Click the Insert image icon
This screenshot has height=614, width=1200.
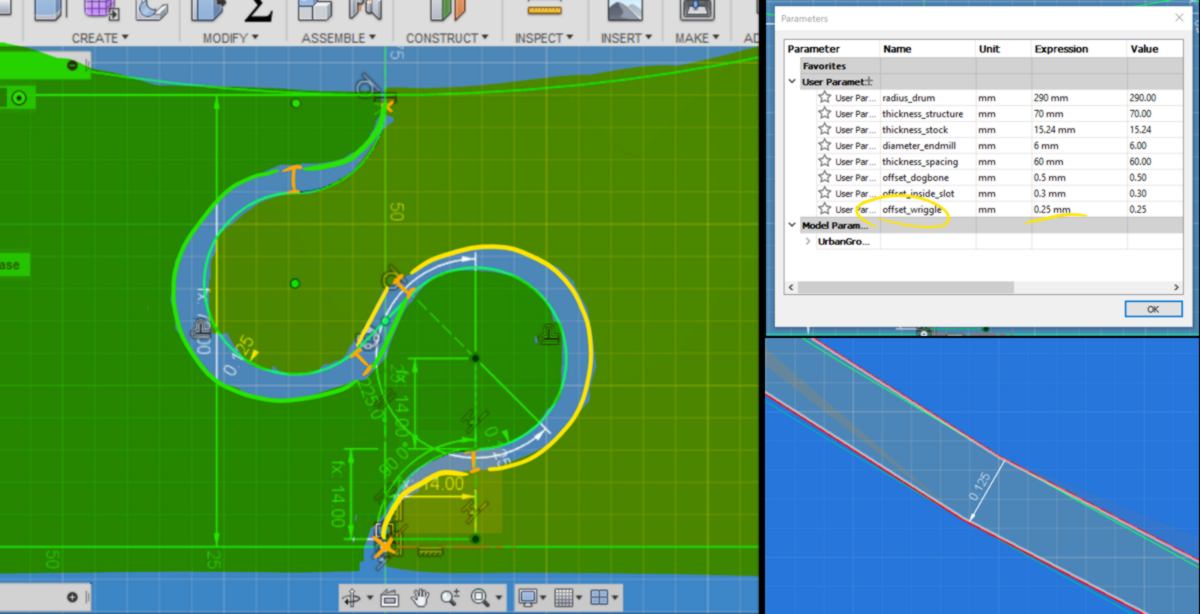point(623,11)
